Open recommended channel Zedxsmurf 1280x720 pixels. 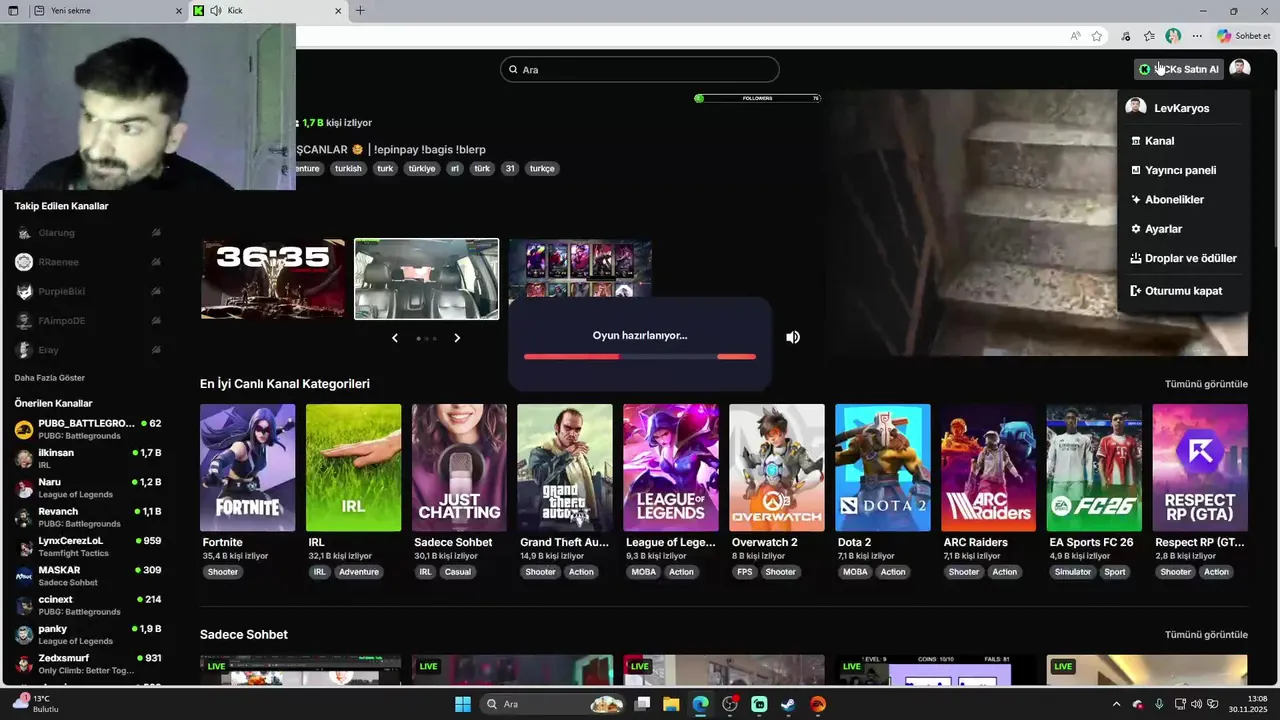click(x=88, y=664)
